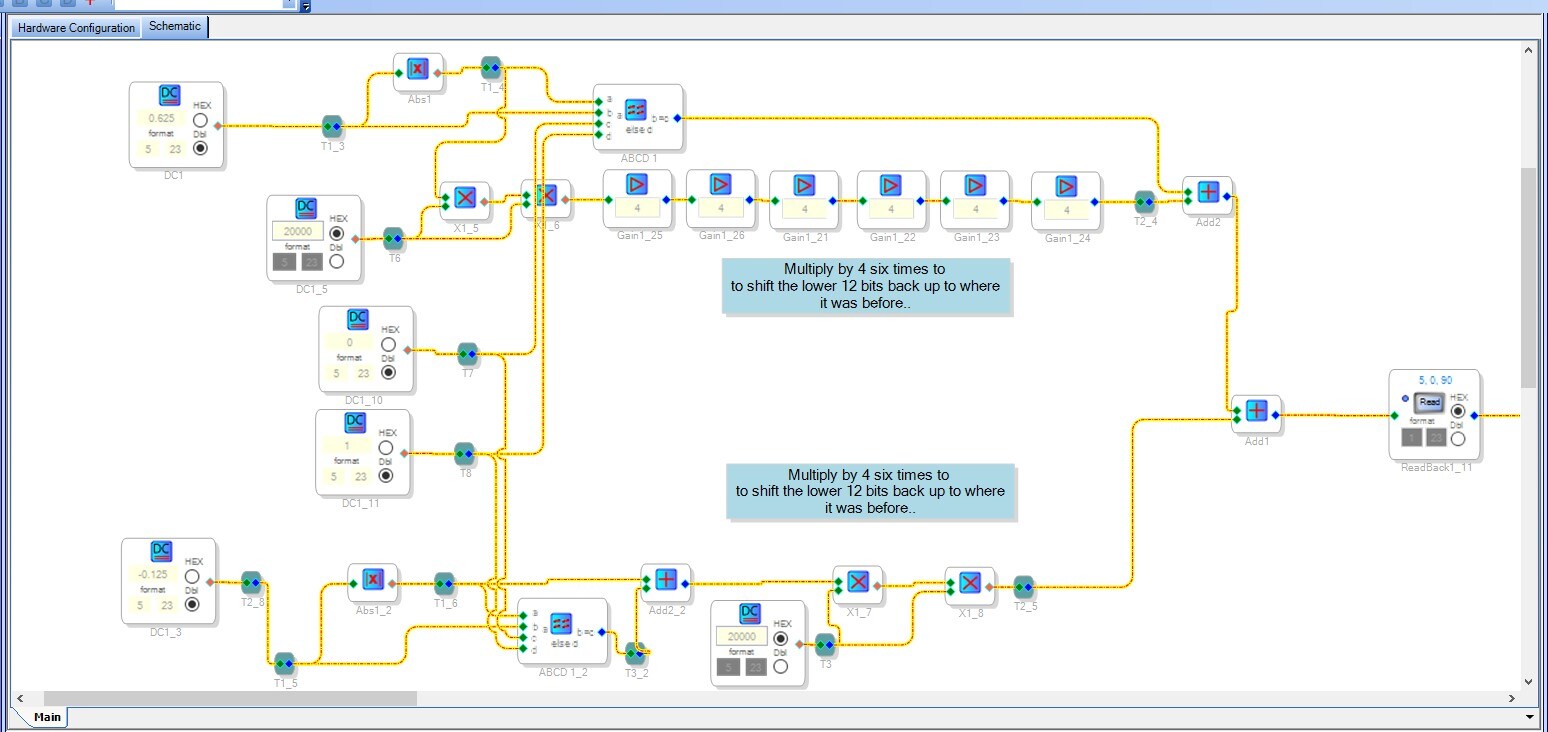Open the dropdown arrow at top toolbar

[290, 4]
